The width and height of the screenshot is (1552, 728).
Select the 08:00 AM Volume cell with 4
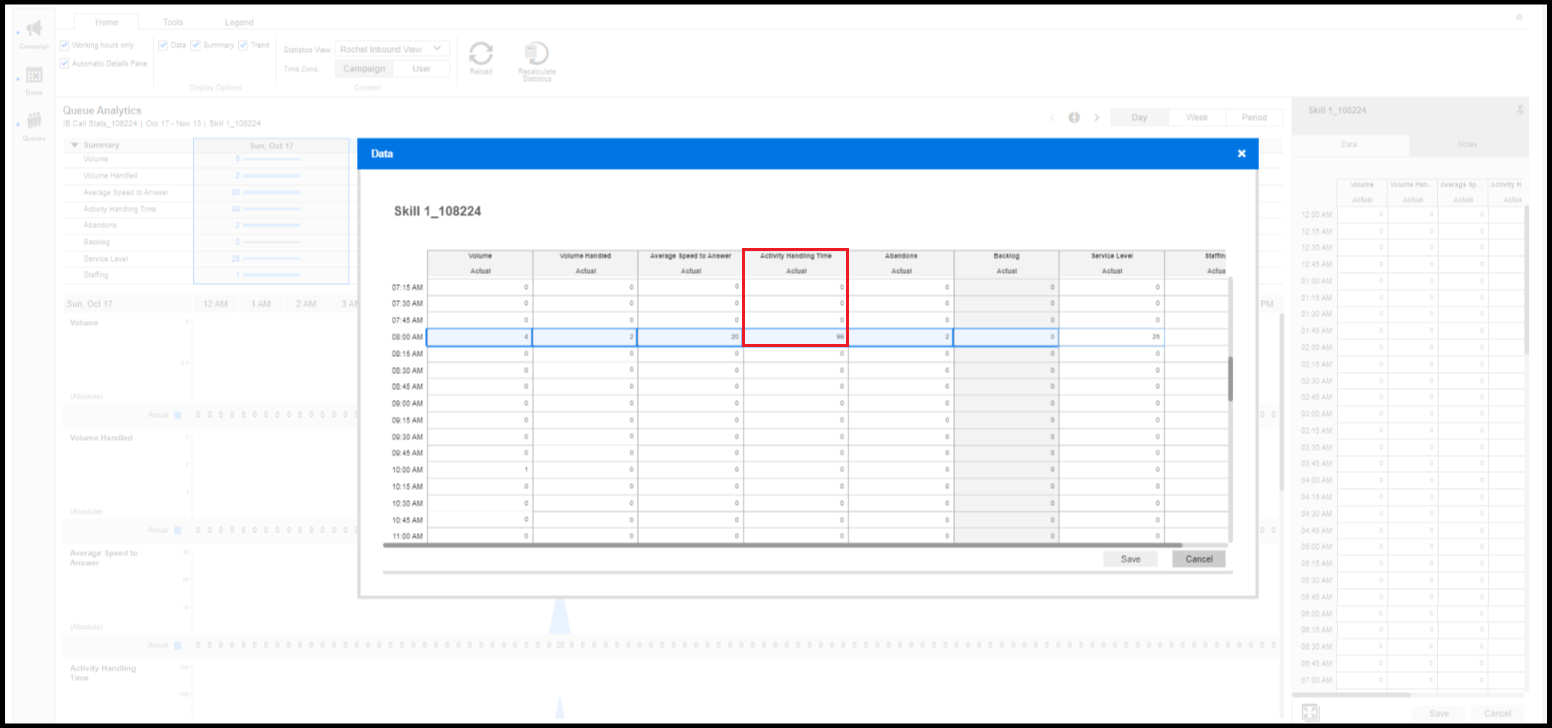coord(479,337)
